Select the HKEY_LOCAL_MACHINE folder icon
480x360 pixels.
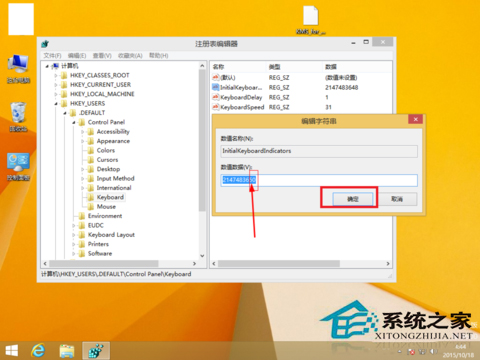pos(64,94)
